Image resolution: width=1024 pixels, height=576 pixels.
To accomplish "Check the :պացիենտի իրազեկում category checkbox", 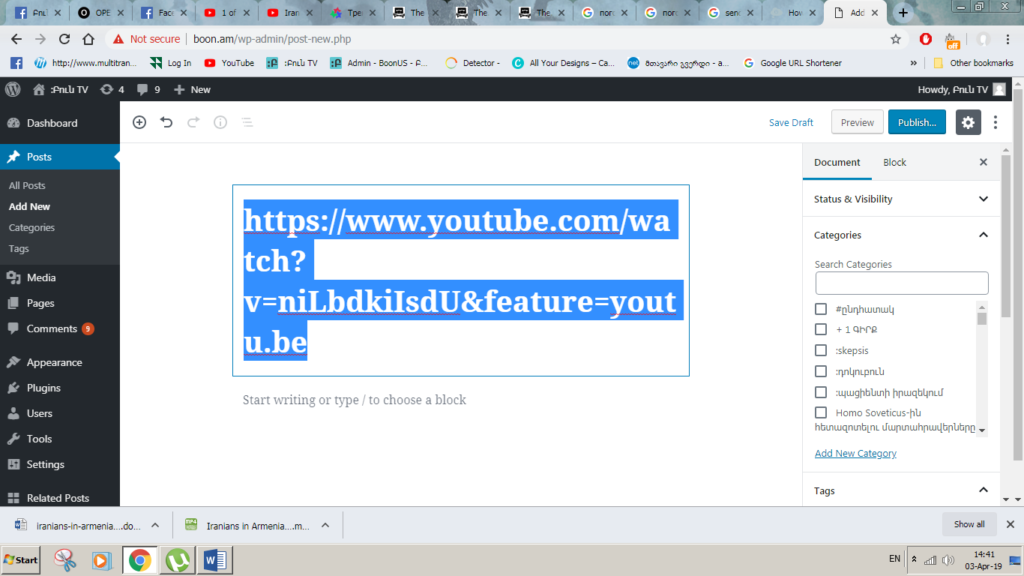I will (821, 392).
